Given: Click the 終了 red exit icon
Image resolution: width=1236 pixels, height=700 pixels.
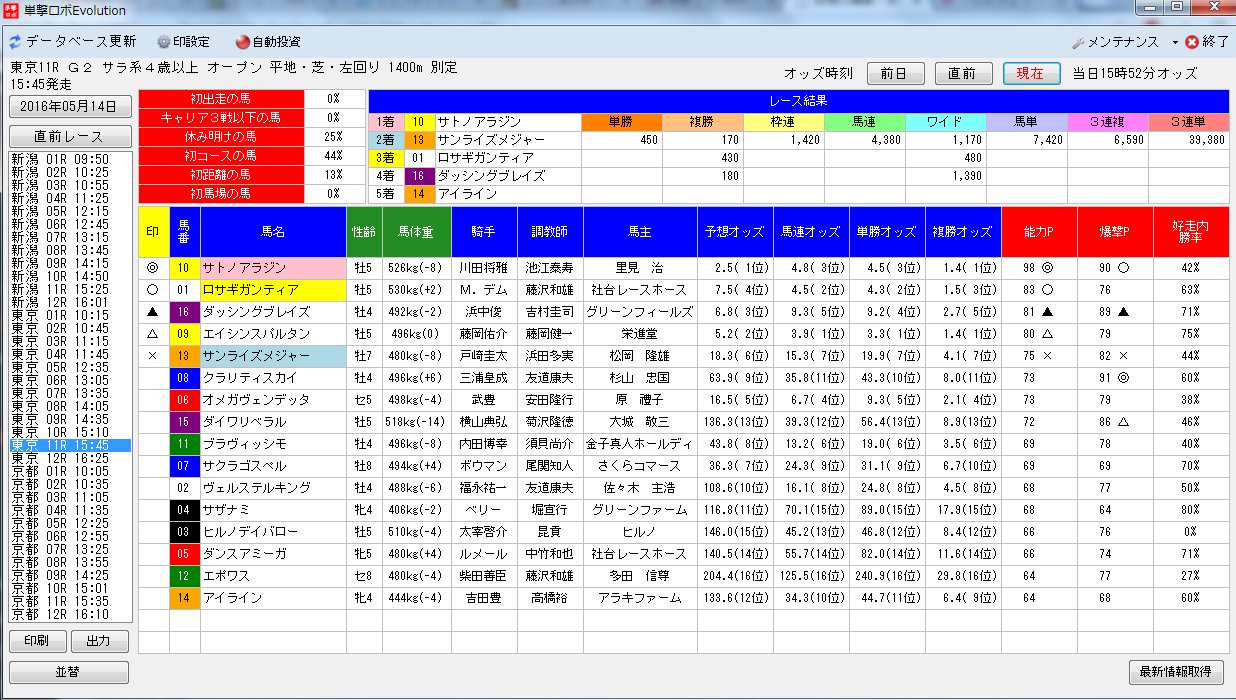Looking at the screenshot, I should point(1191,42).
